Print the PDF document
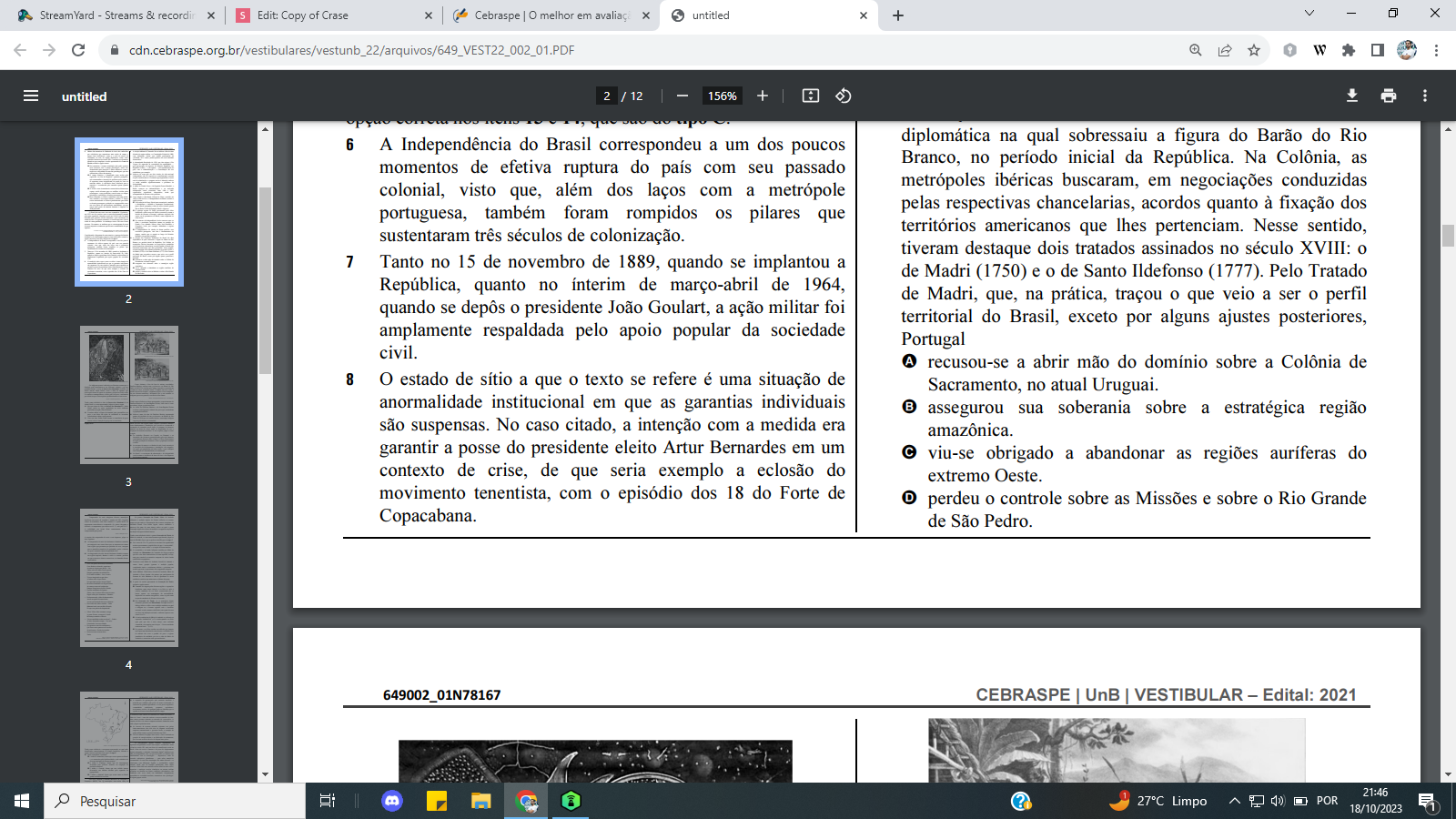Screen dimensions: 1456x819 [x=1389, y=96]
